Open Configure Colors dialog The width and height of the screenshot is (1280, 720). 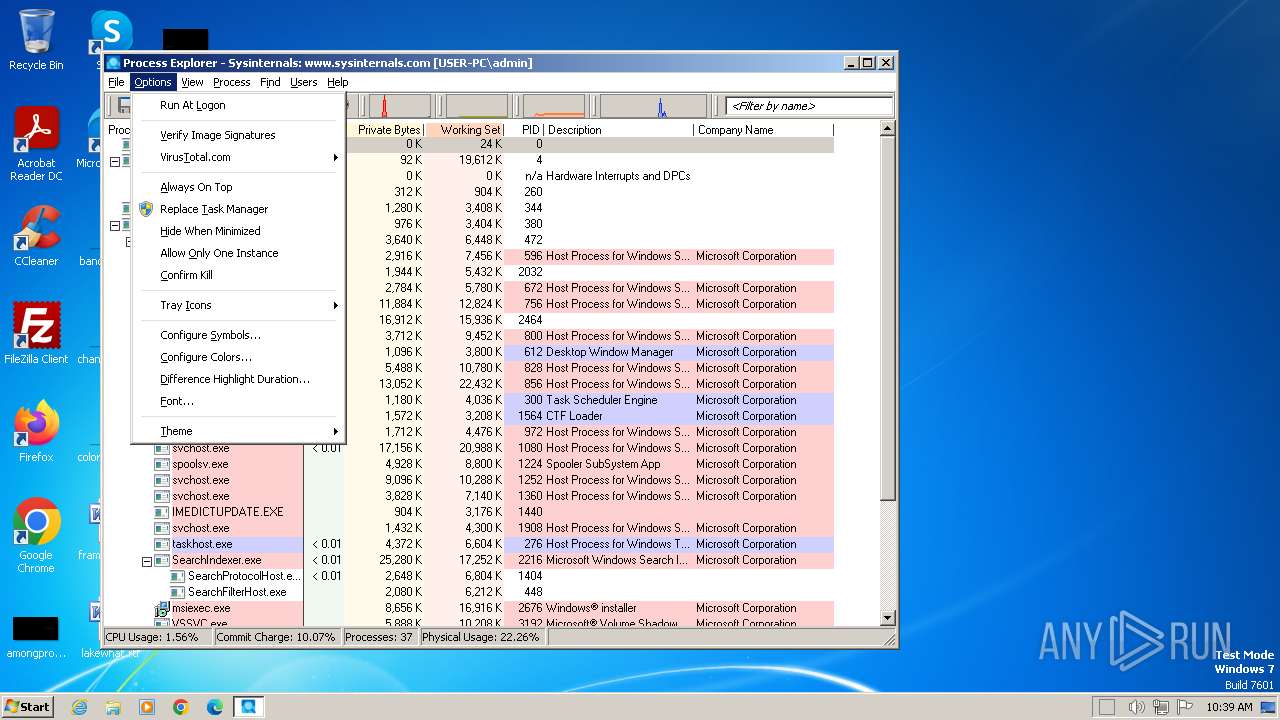pos(238,357)
